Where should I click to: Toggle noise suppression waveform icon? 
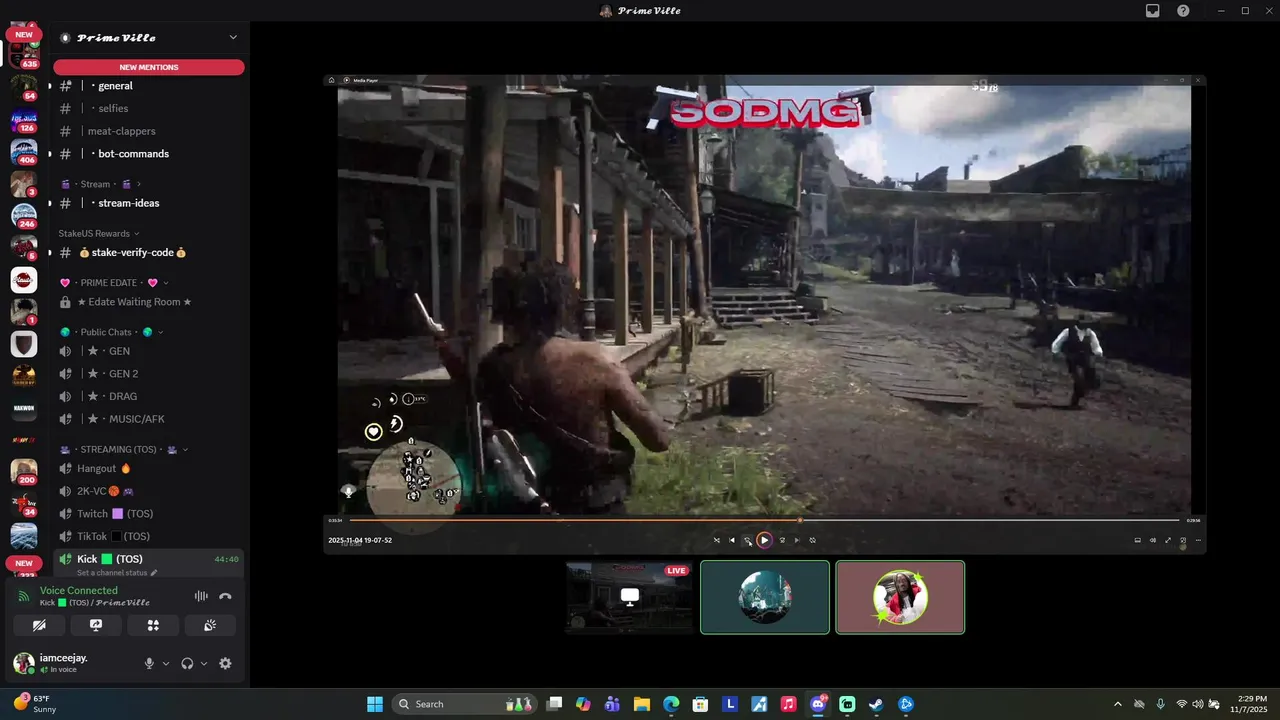click(201, 596)
